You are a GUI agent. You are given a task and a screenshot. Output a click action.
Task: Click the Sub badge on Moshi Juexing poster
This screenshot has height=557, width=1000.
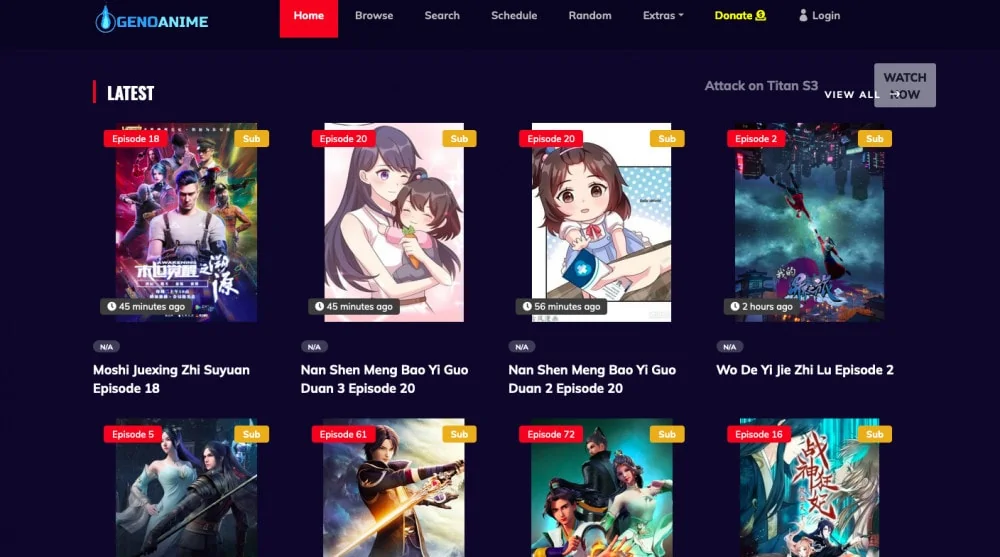[x=251, y=138]
